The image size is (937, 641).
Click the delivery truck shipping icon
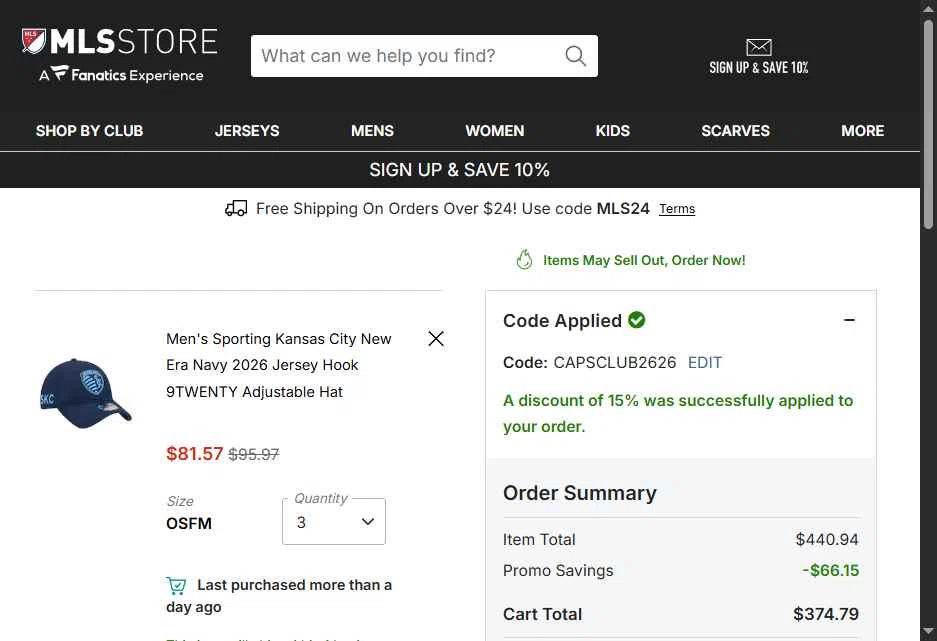[x=236, y=208]
